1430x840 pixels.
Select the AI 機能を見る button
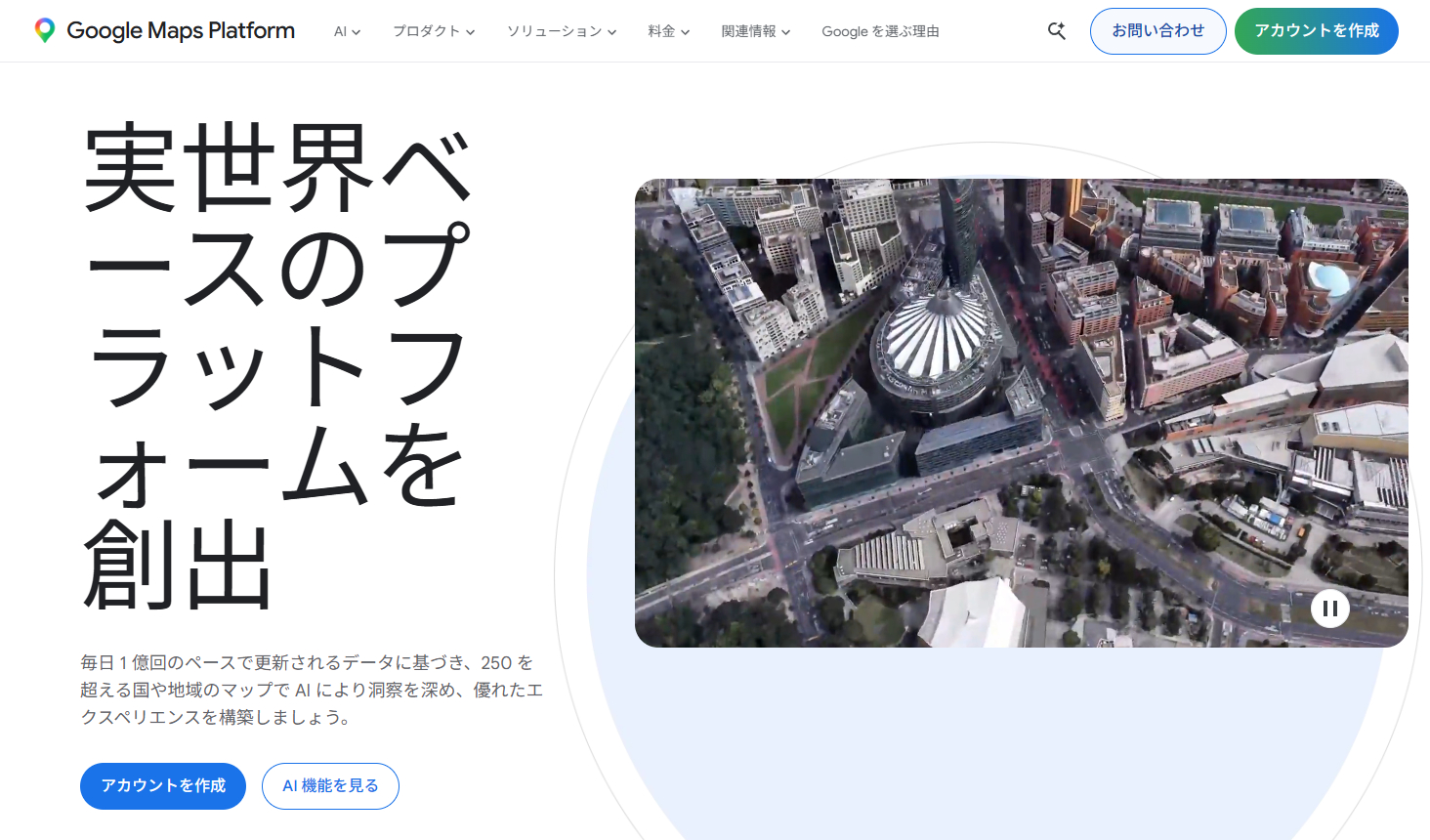[x=330, y=786]
